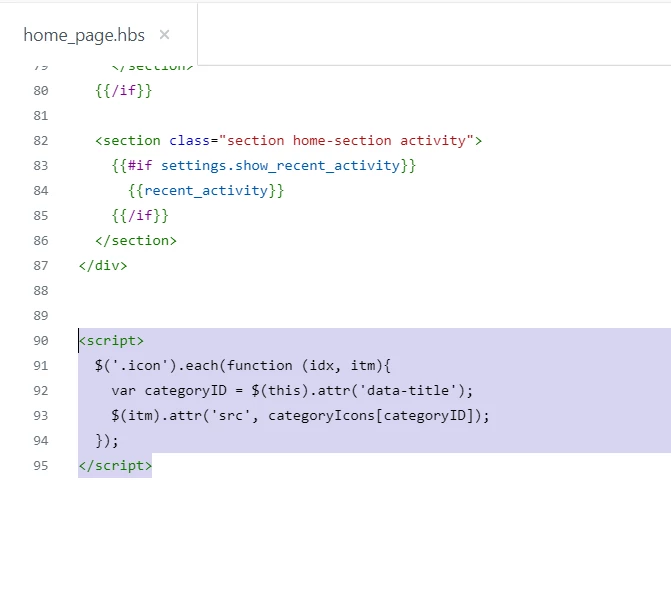The image size is (671, 606).
Task: Click the {{/if}} on line 80
Action: tap(124, 91)
